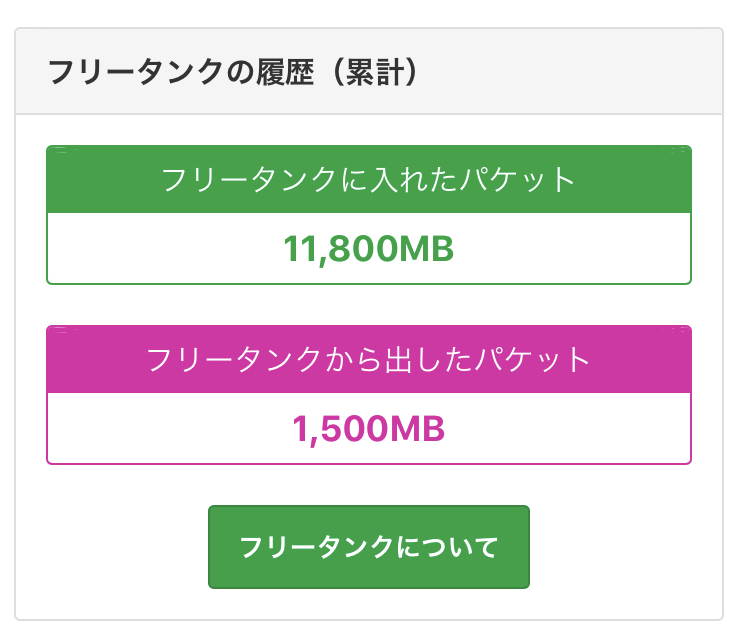Click the gray panel header bar
Viewport: 730px width, 639px height.
(x=560, y=72)
